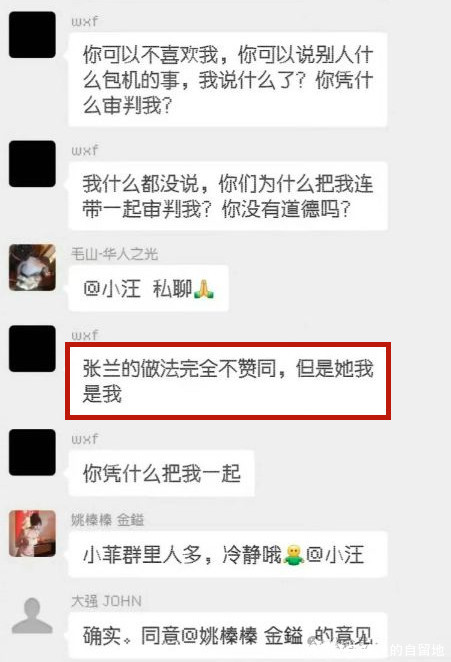Viewport: 451px width, 662px height.
Task: Click the green smiley emoji in 冷静哦 message
Action: click(294, 555)
